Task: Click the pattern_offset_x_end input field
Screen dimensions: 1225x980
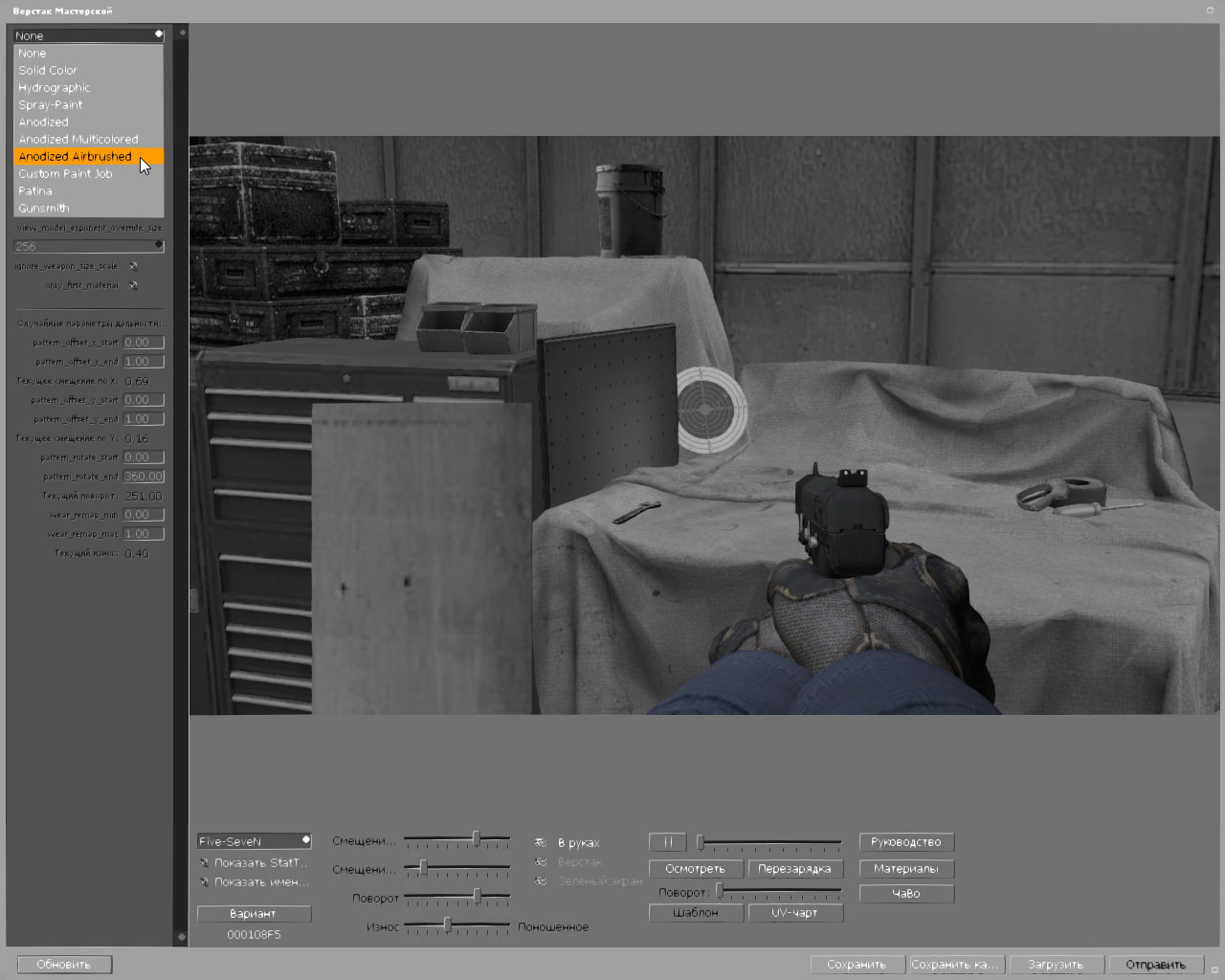Action: [x=144, y=362]
